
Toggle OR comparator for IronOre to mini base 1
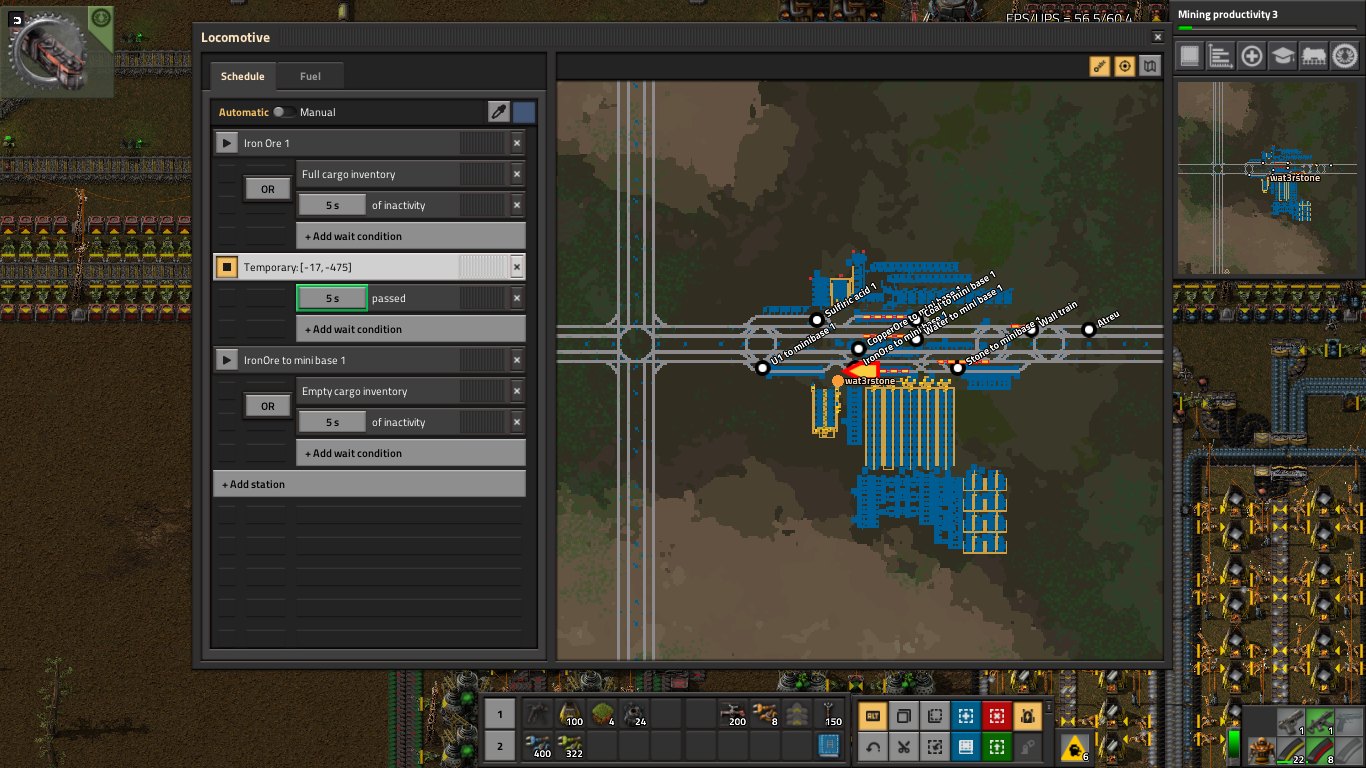pyautogui.click(x=267, y=406)
